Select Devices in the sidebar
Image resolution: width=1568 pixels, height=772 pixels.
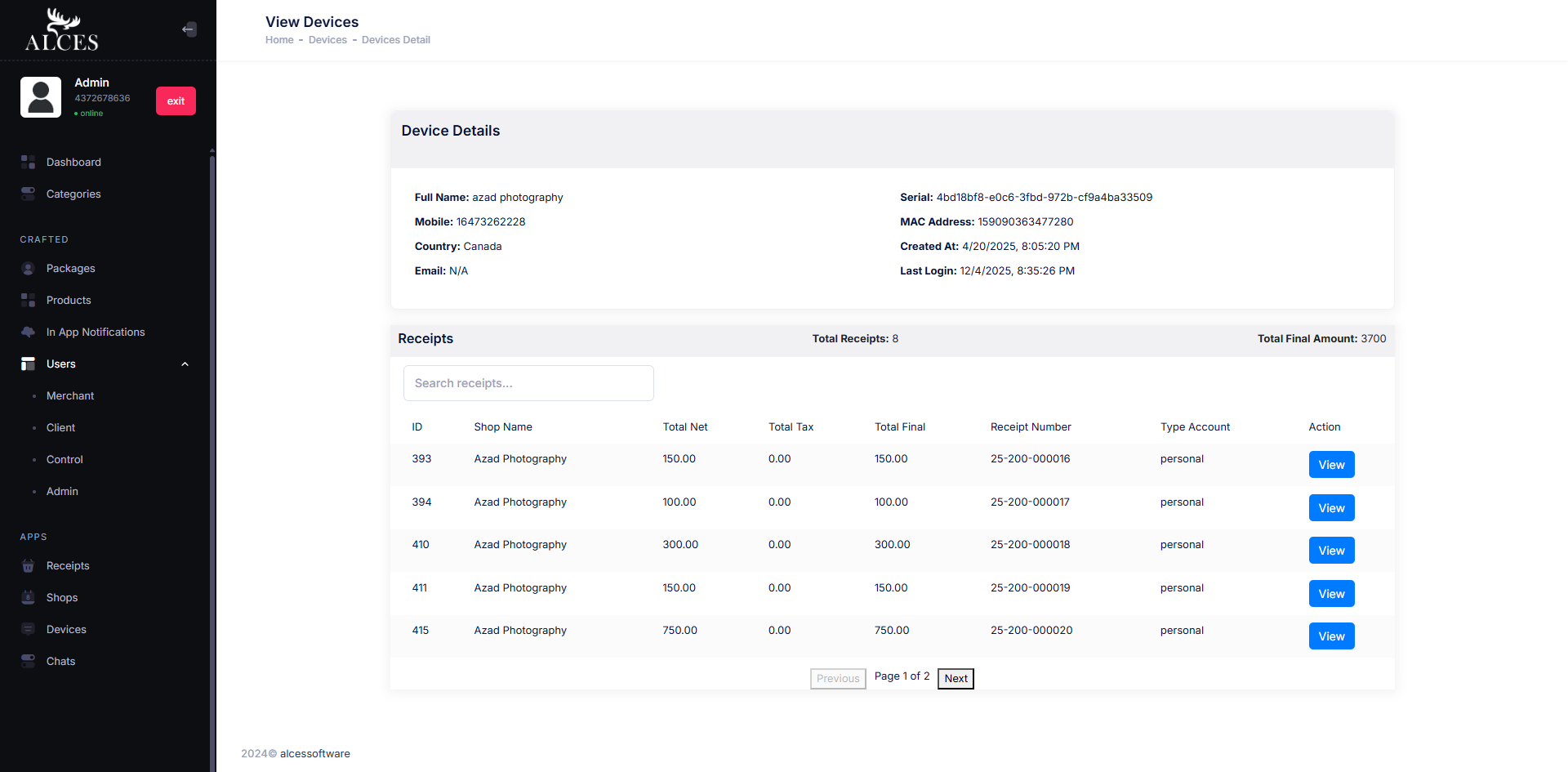coord(66,630)
